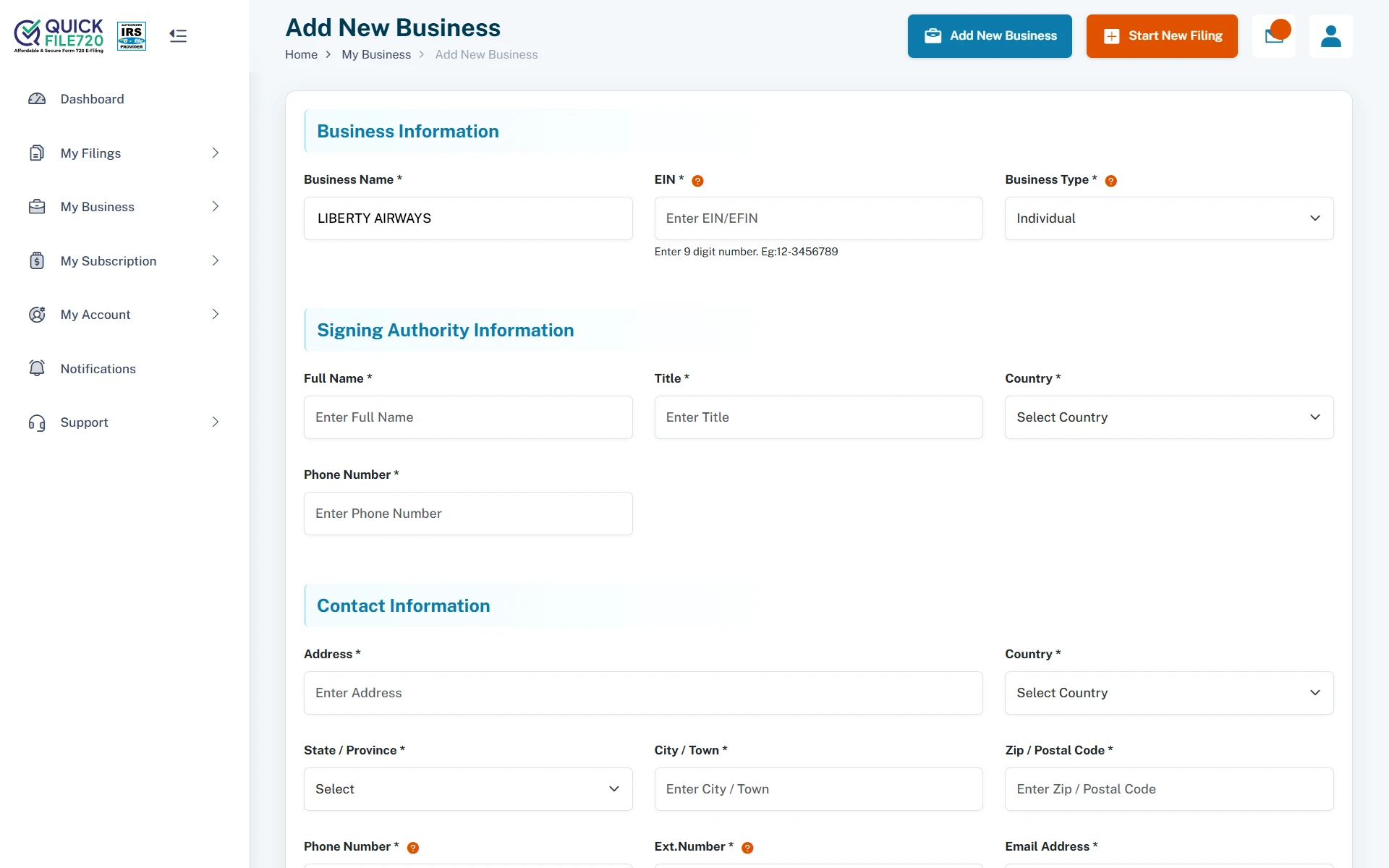Click the Home breadcrumb link

pos(302,54)
